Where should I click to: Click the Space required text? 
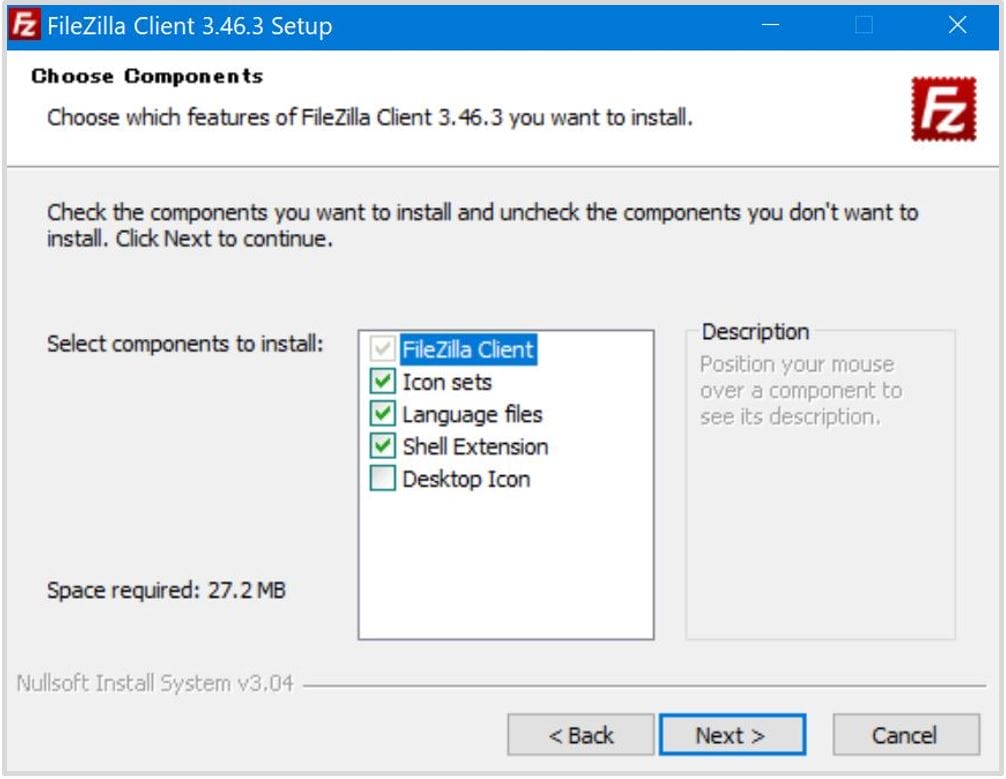click(x=165, y=590)
